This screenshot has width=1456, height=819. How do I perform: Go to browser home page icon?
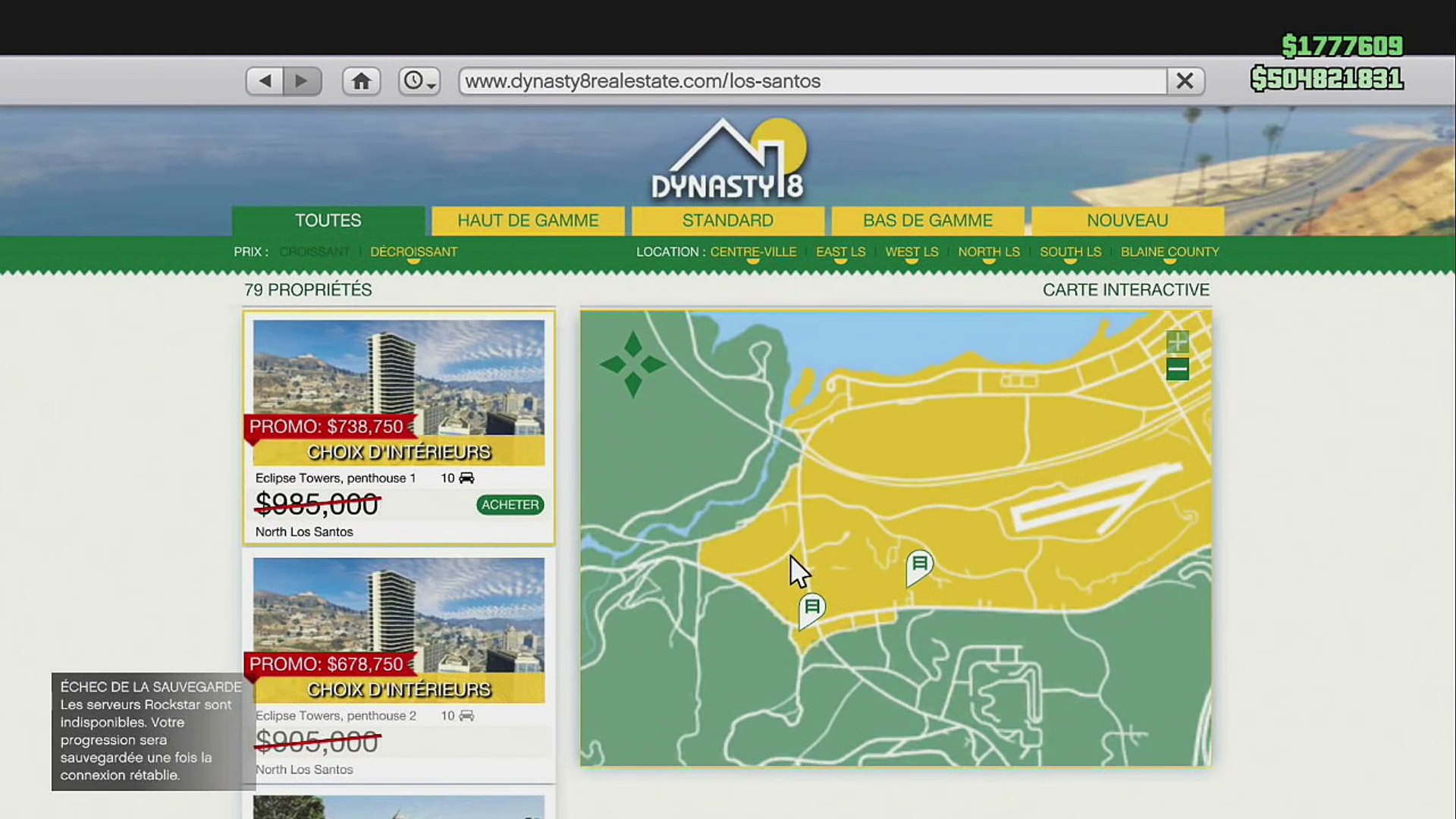point(361,81)
